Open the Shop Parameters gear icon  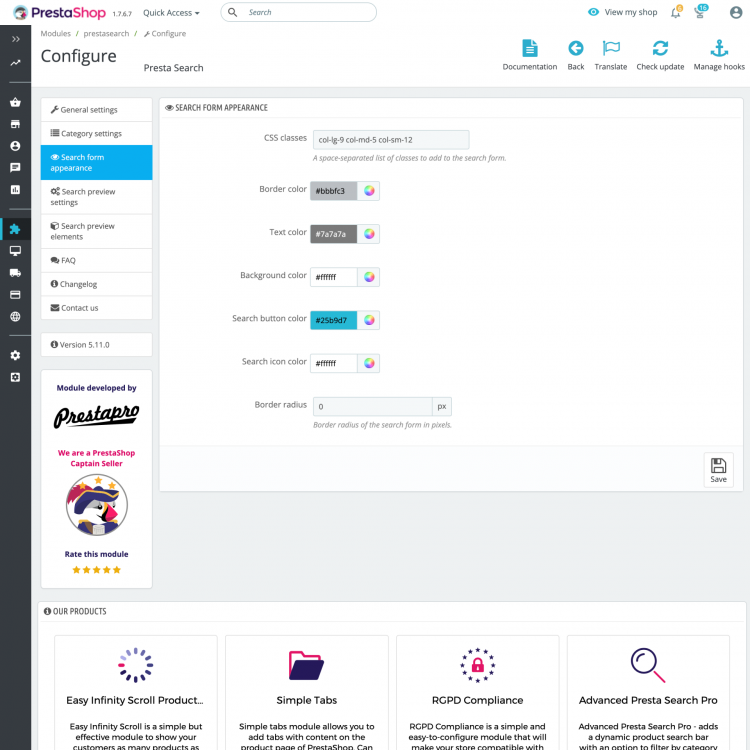pos(15,355)
